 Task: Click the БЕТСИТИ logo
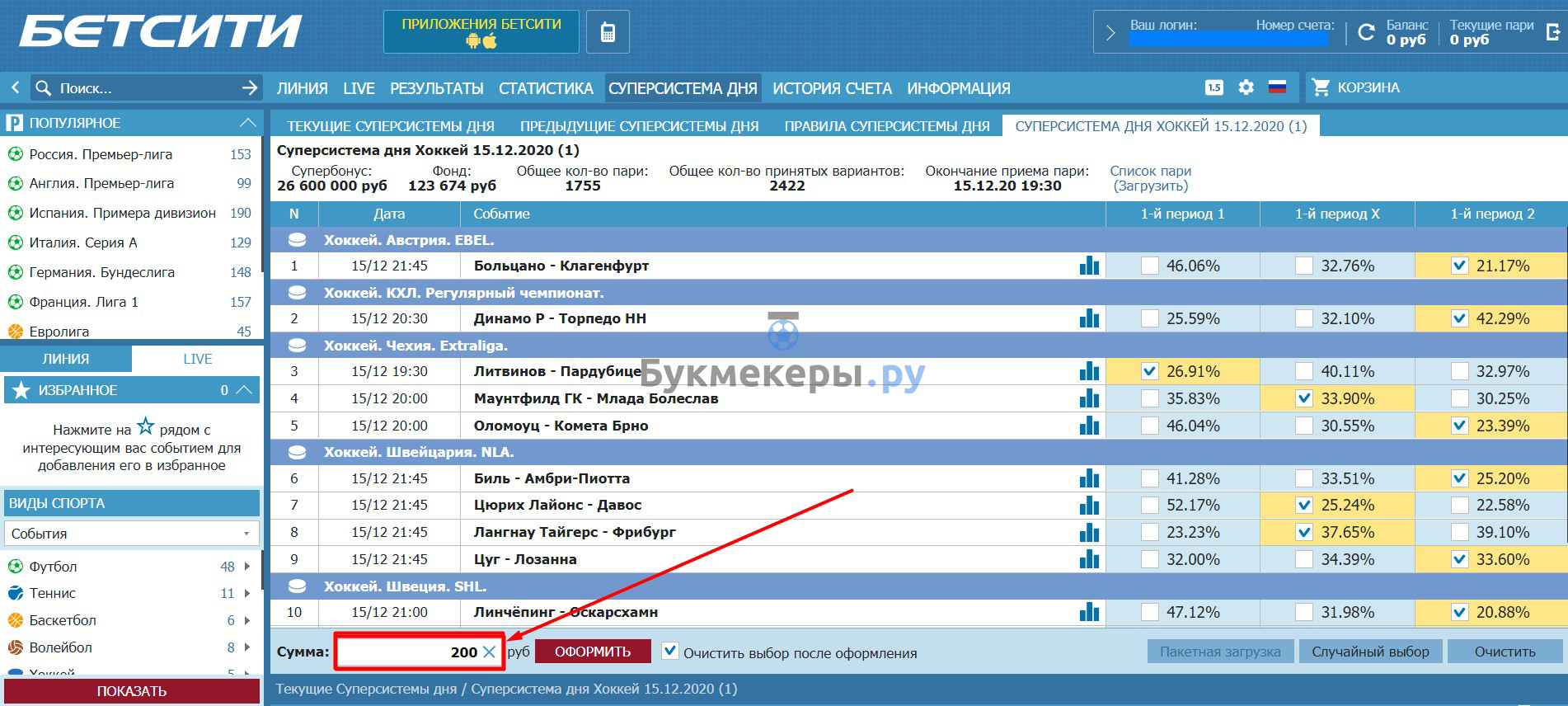point(160,32)
